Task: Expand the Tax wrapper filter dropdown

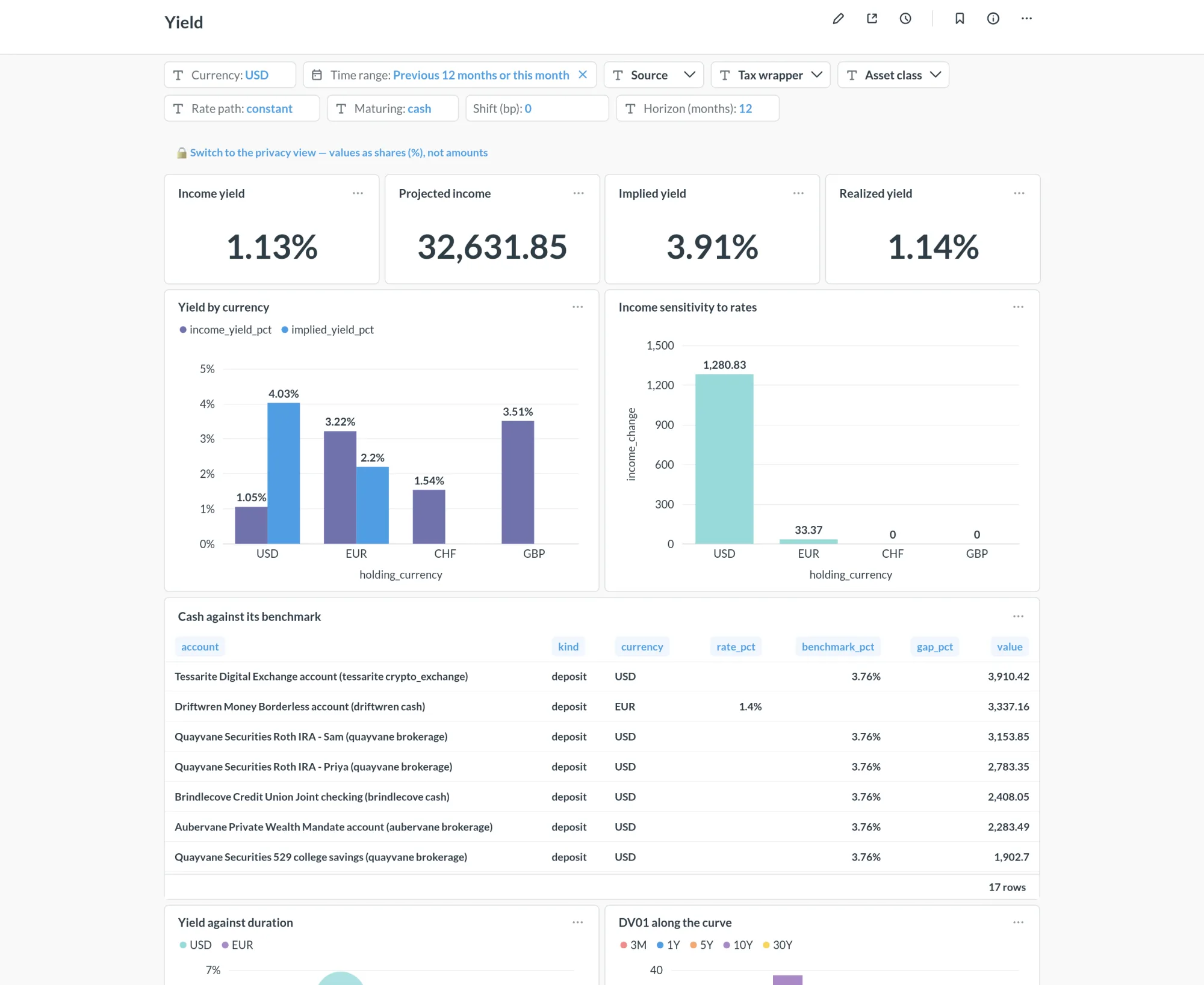Action: (771, 75)
